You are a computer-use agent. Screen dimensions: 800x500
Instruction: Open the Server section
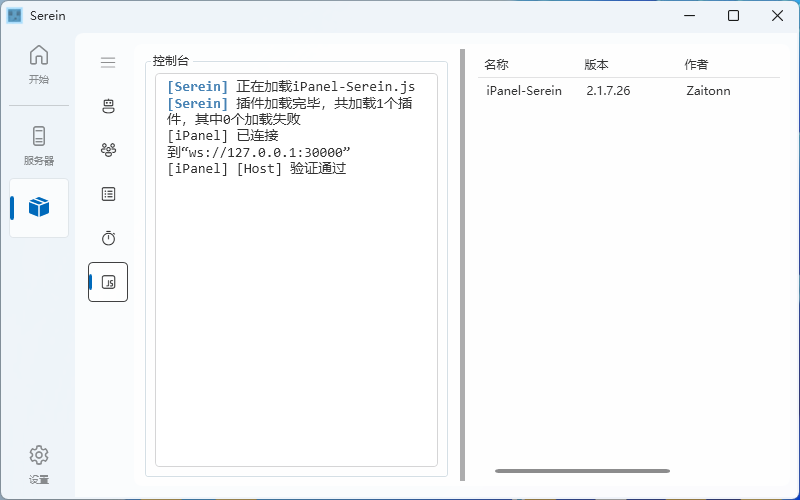(x=38, y=145)
